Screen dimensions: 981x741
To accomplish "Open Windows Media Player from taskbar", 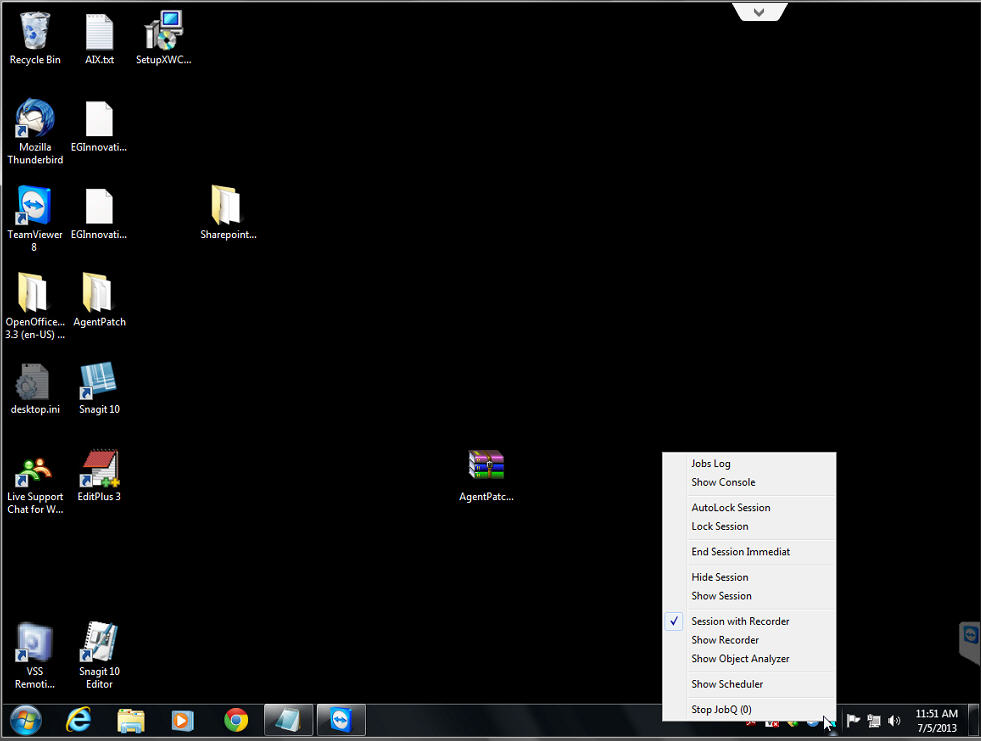I will pyautogui.click(x=183, y=720).
